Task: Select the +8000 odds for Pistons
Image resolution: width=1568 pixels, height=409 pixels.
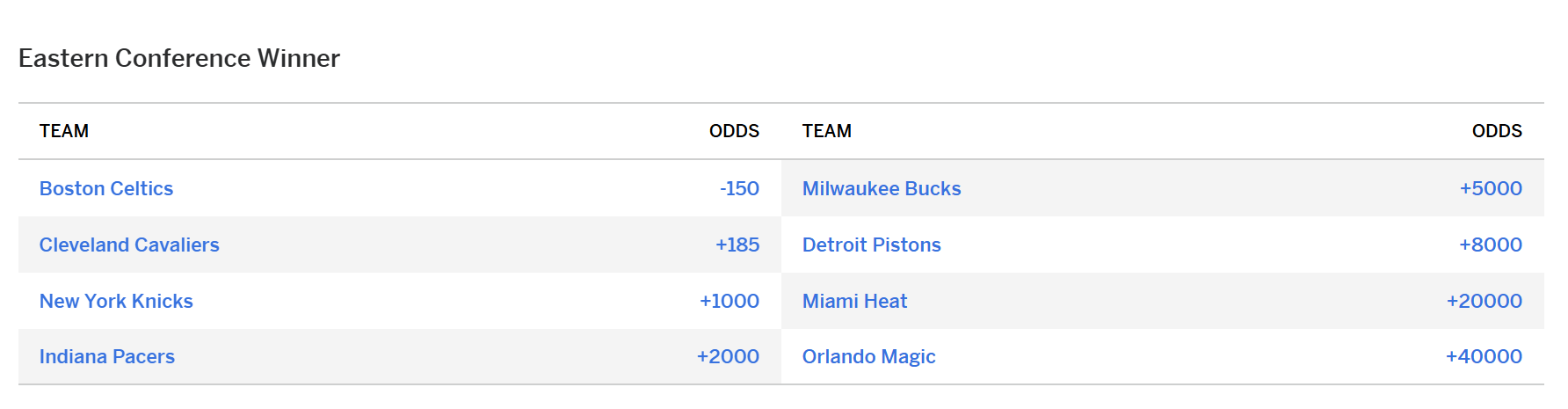Action: (1491, 245)
